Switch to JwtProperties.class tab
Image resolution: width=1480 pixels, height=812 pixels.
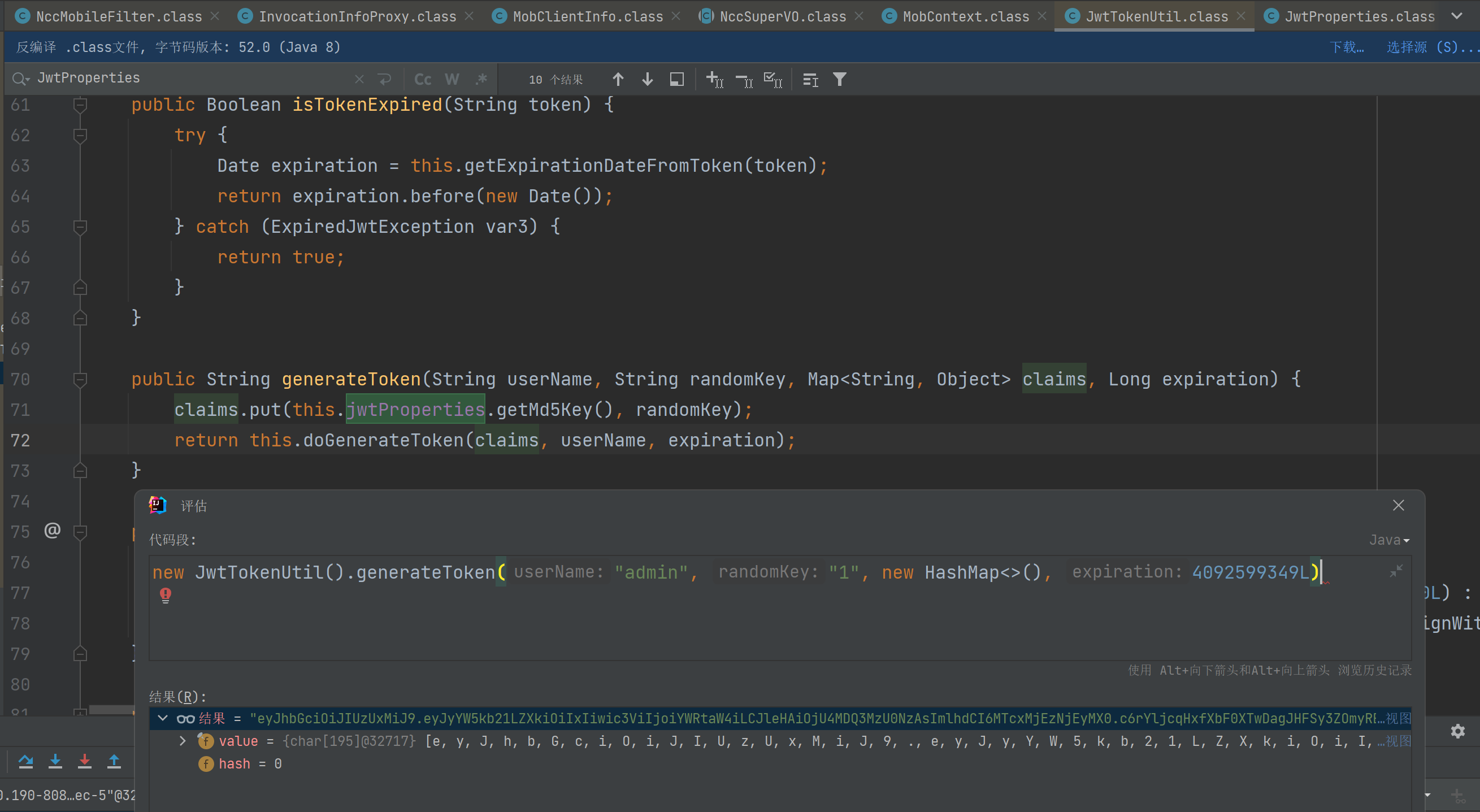(1359, 16)
